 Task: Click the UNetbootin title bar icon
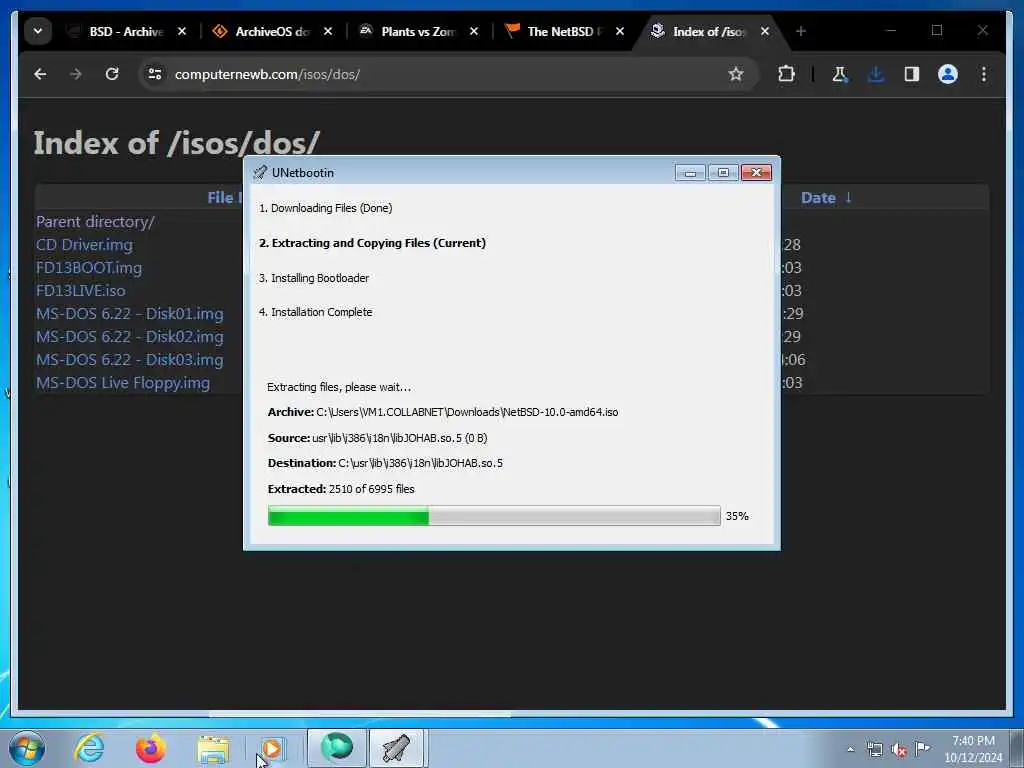click(x=260, y=172)
